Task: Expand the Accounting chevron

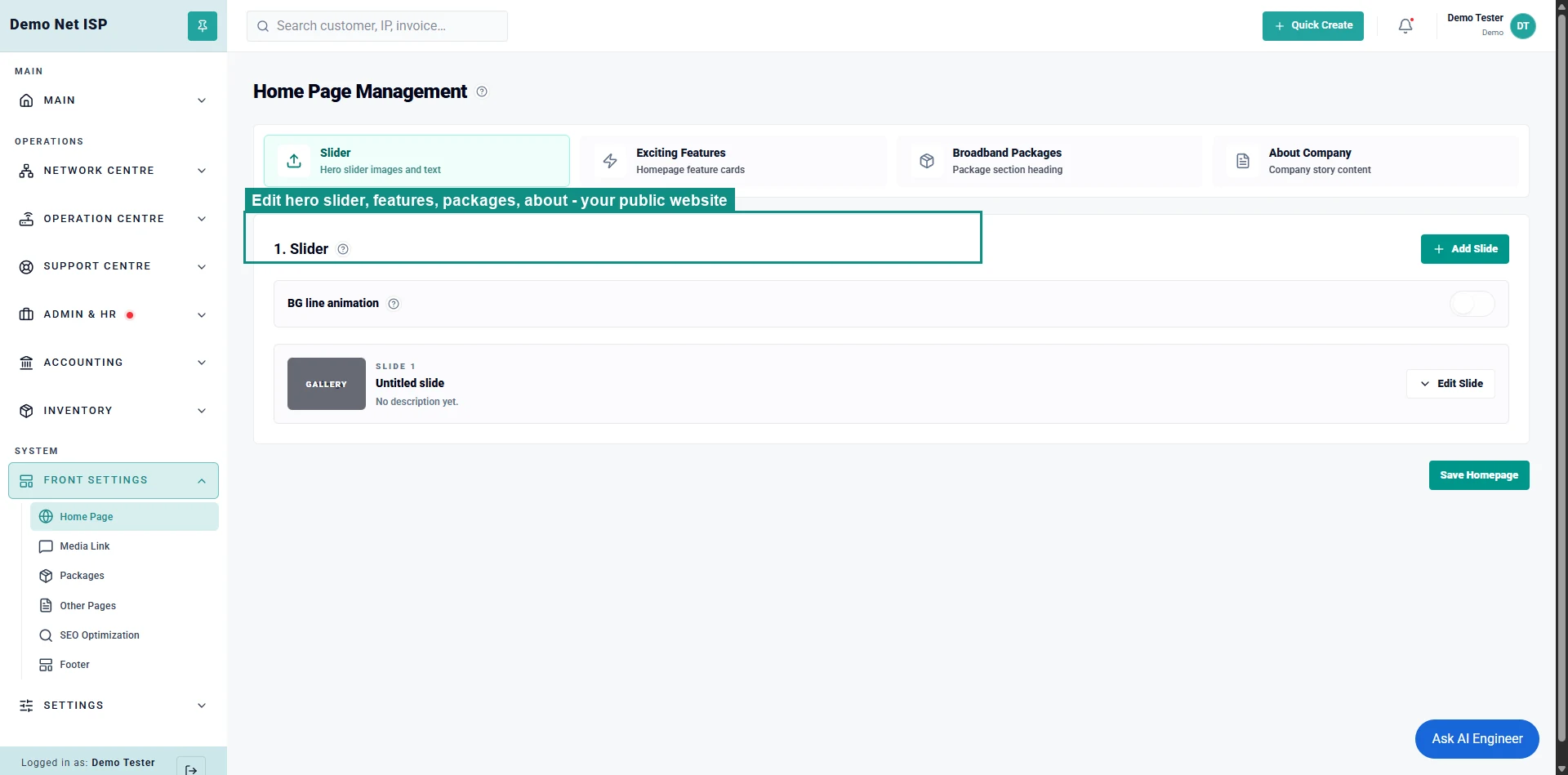Action: coord(202,363)
